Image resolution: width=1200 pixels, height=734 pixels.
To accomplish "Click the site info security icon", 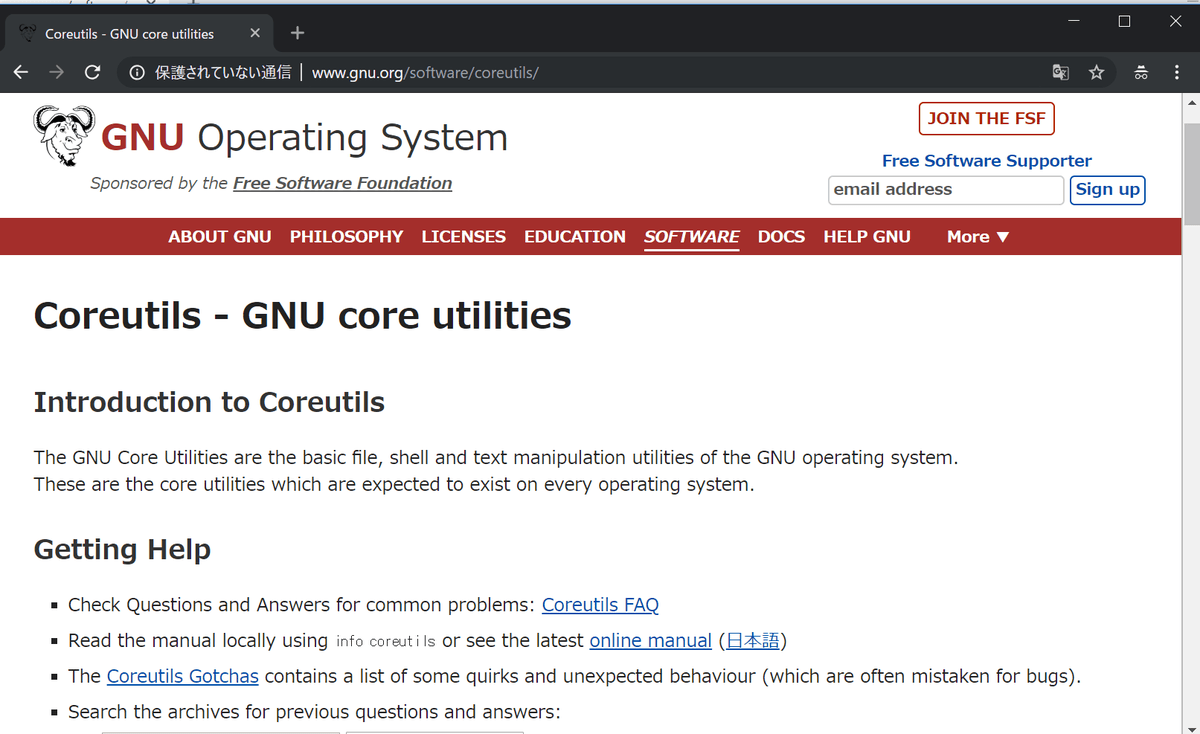I will [137, 72].
